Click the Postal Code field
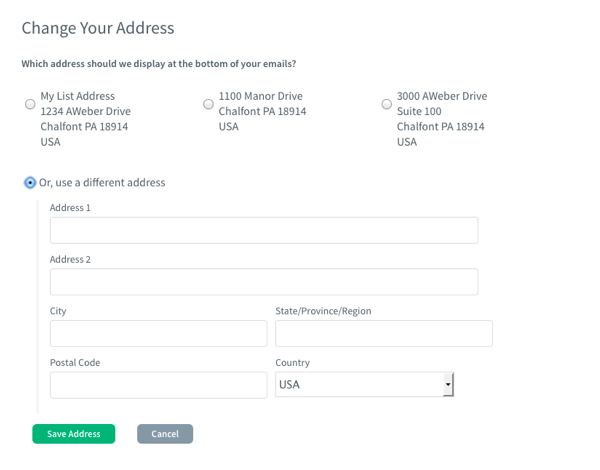The height and width of the screenshot is (470, 600). (x=158, y=385)
